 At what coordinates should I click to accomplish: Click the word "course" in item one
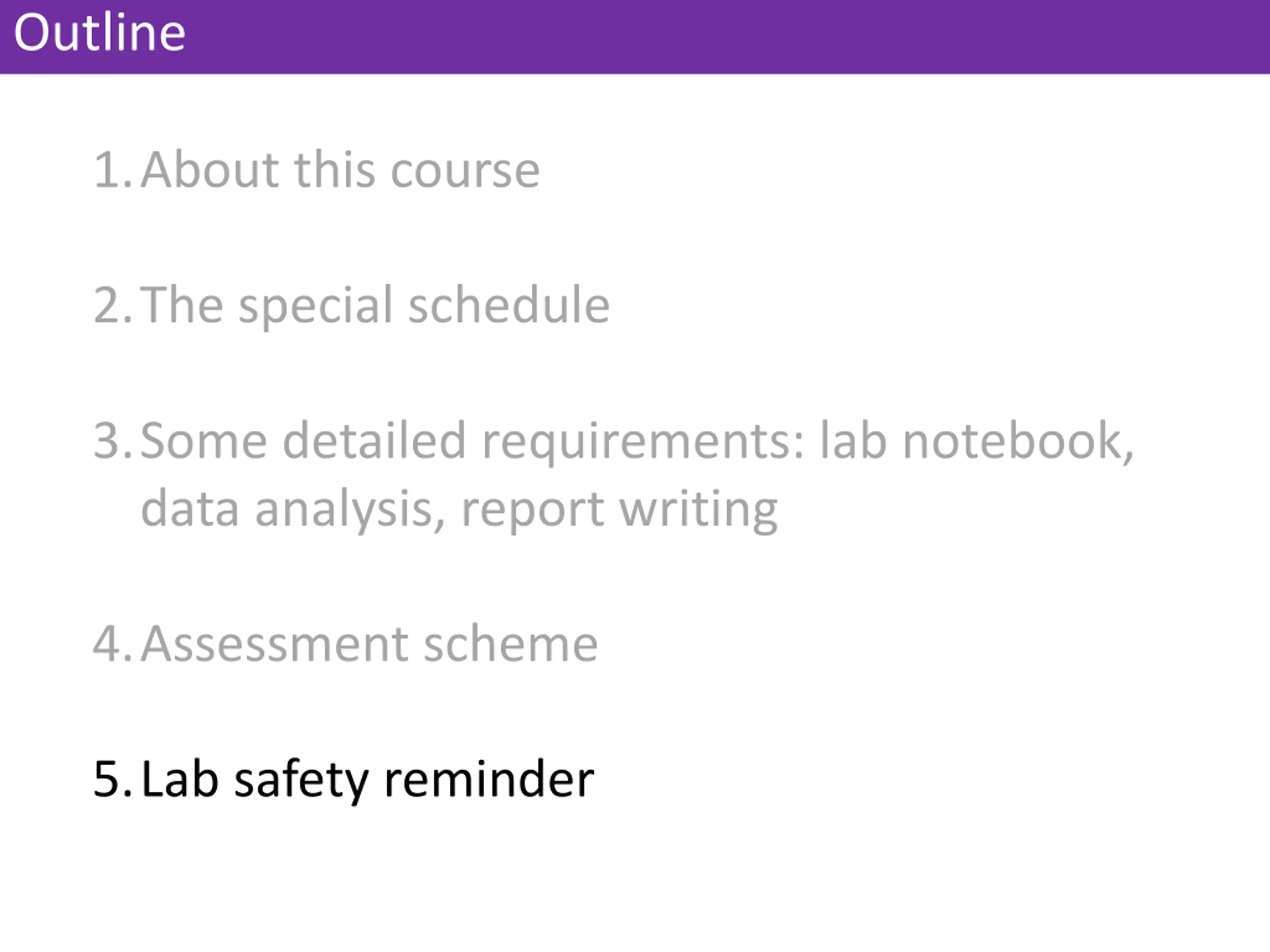point(465,171)
